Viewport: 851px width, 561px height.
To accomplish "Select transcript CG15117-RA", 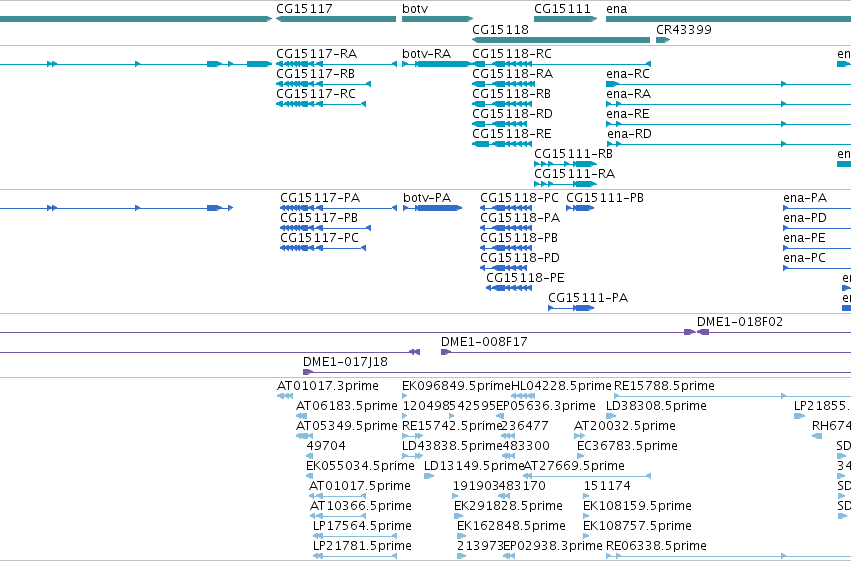I will (336, 64).
